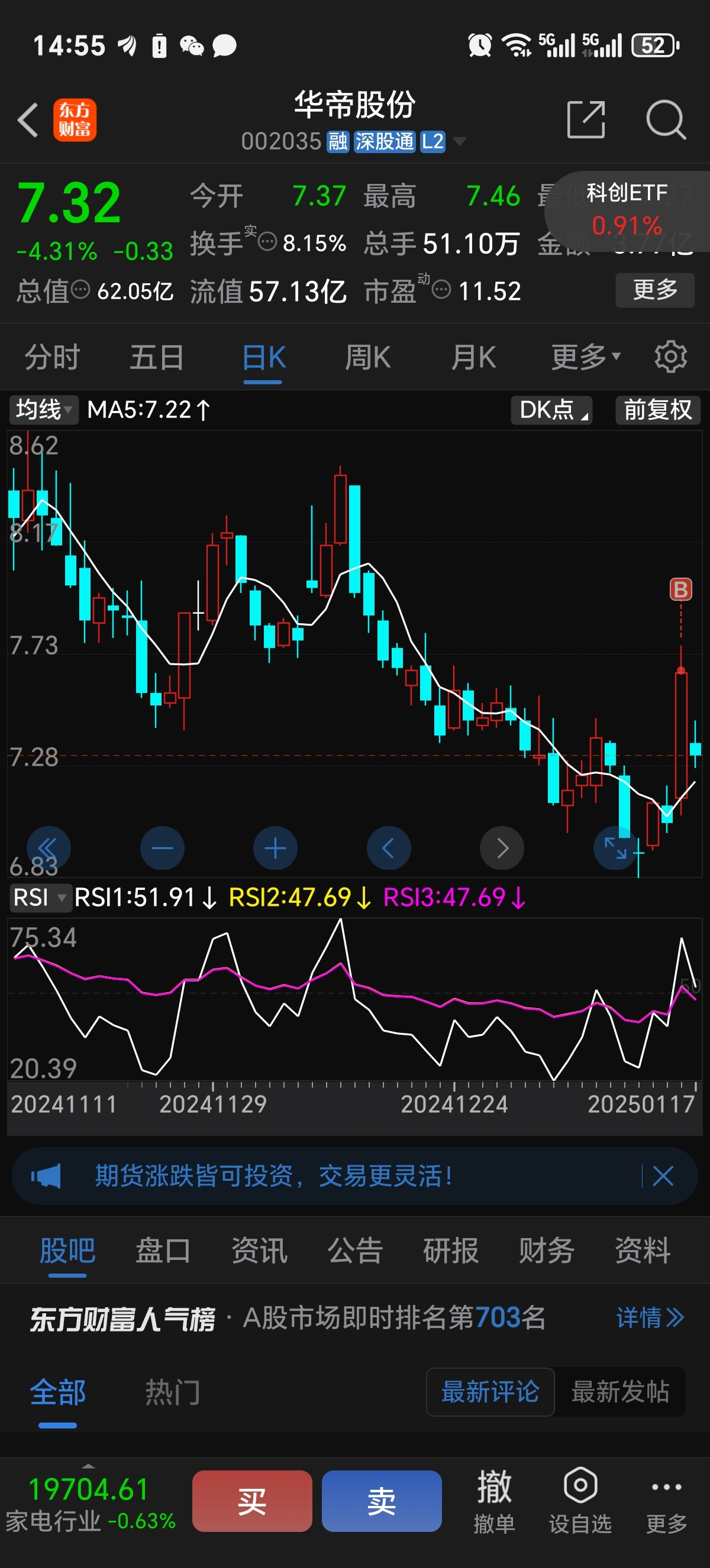Open 详情 ranking details link

click(650, 1318)
